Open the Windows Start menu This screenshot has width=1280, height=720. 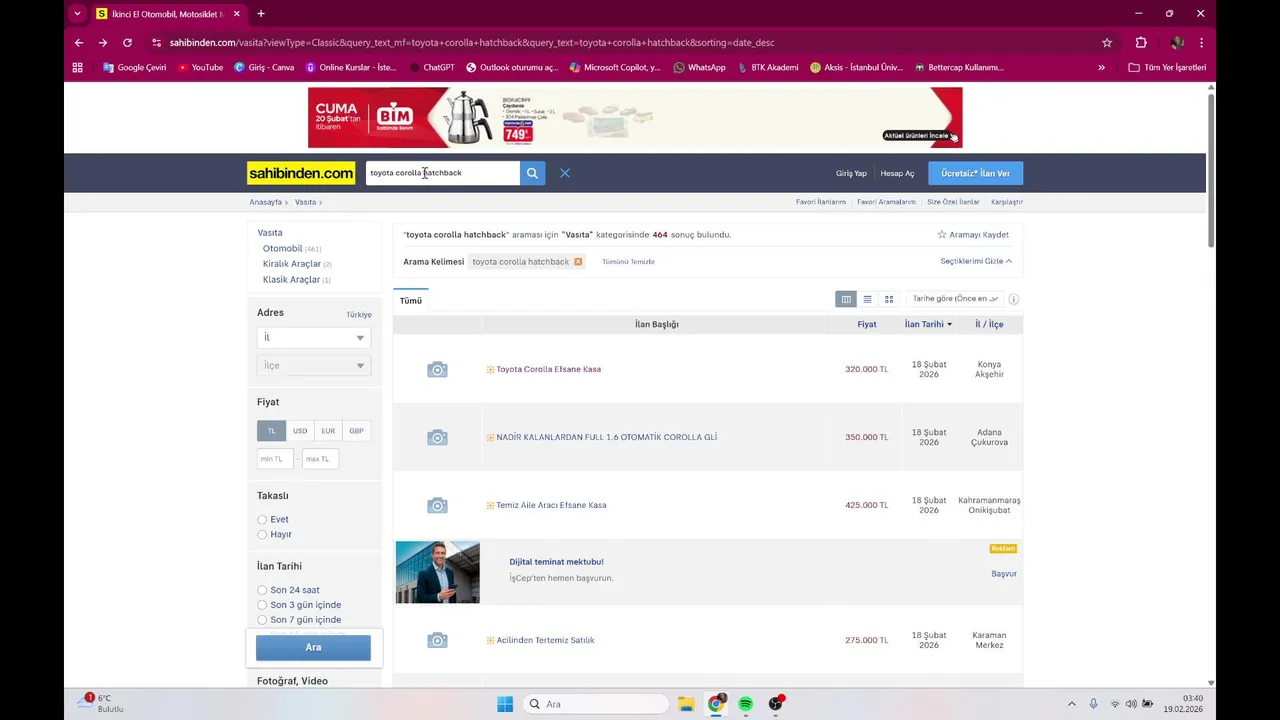(x=505, y=704)
